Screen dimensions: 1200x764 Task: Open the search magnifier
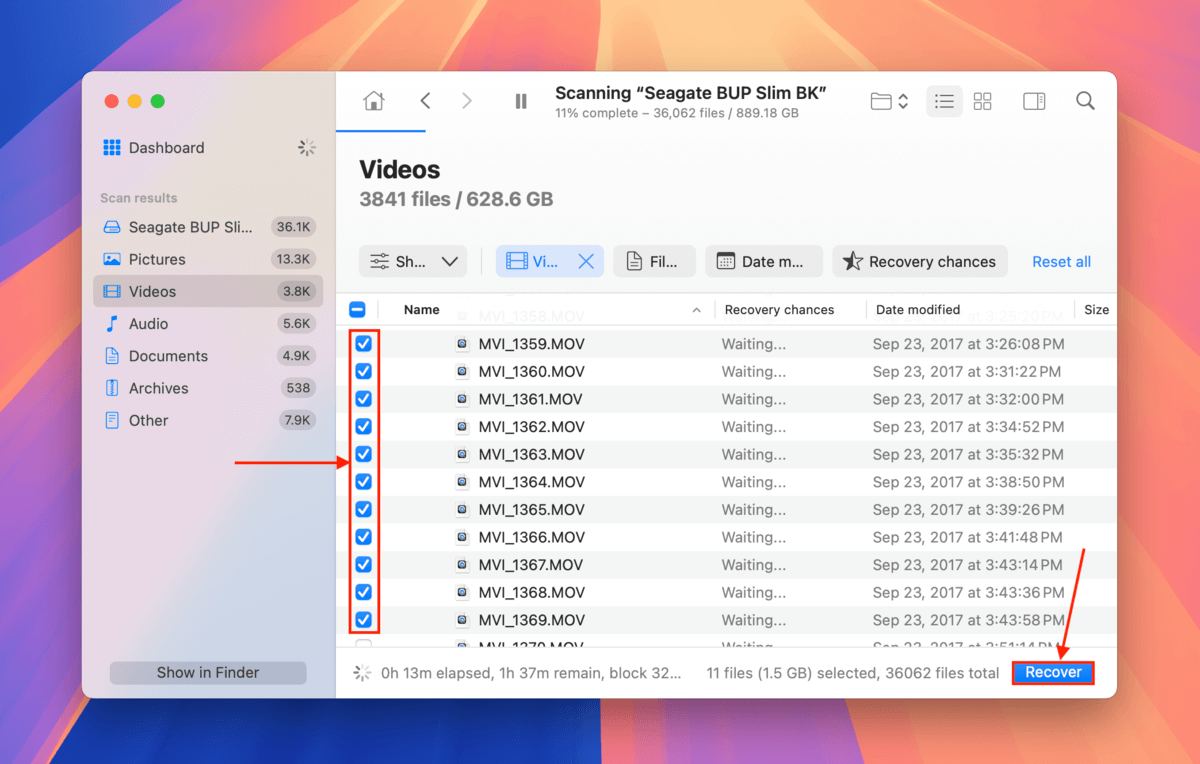point(1085,101)
